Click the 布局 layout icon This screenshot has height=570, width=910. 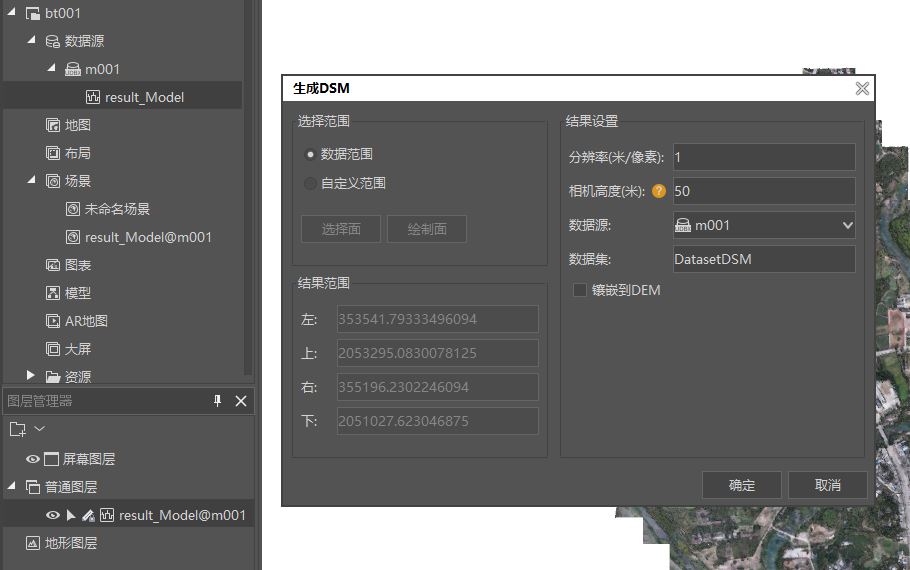click(x=53, y=153)
